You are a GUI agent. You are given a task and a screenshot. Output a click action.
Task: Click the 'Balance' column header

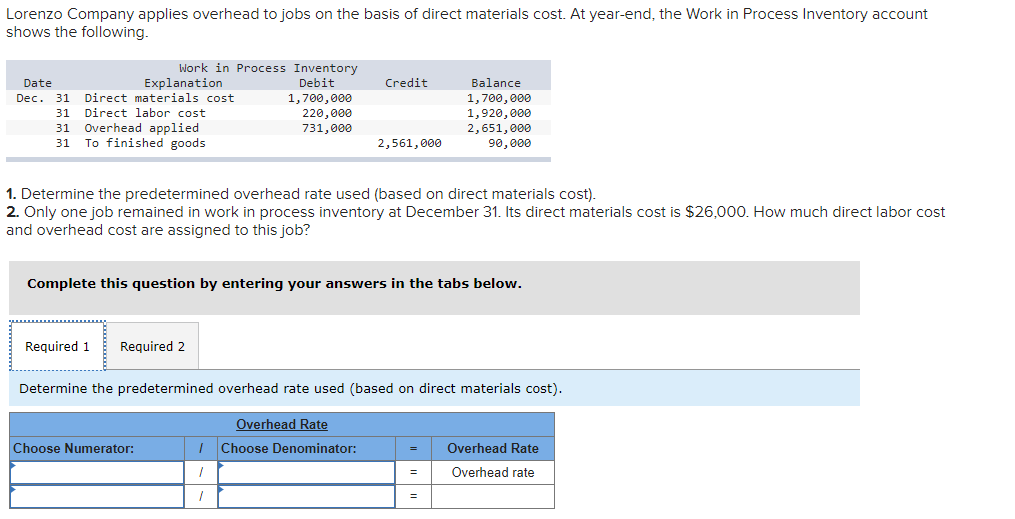[x=496, y=83]
